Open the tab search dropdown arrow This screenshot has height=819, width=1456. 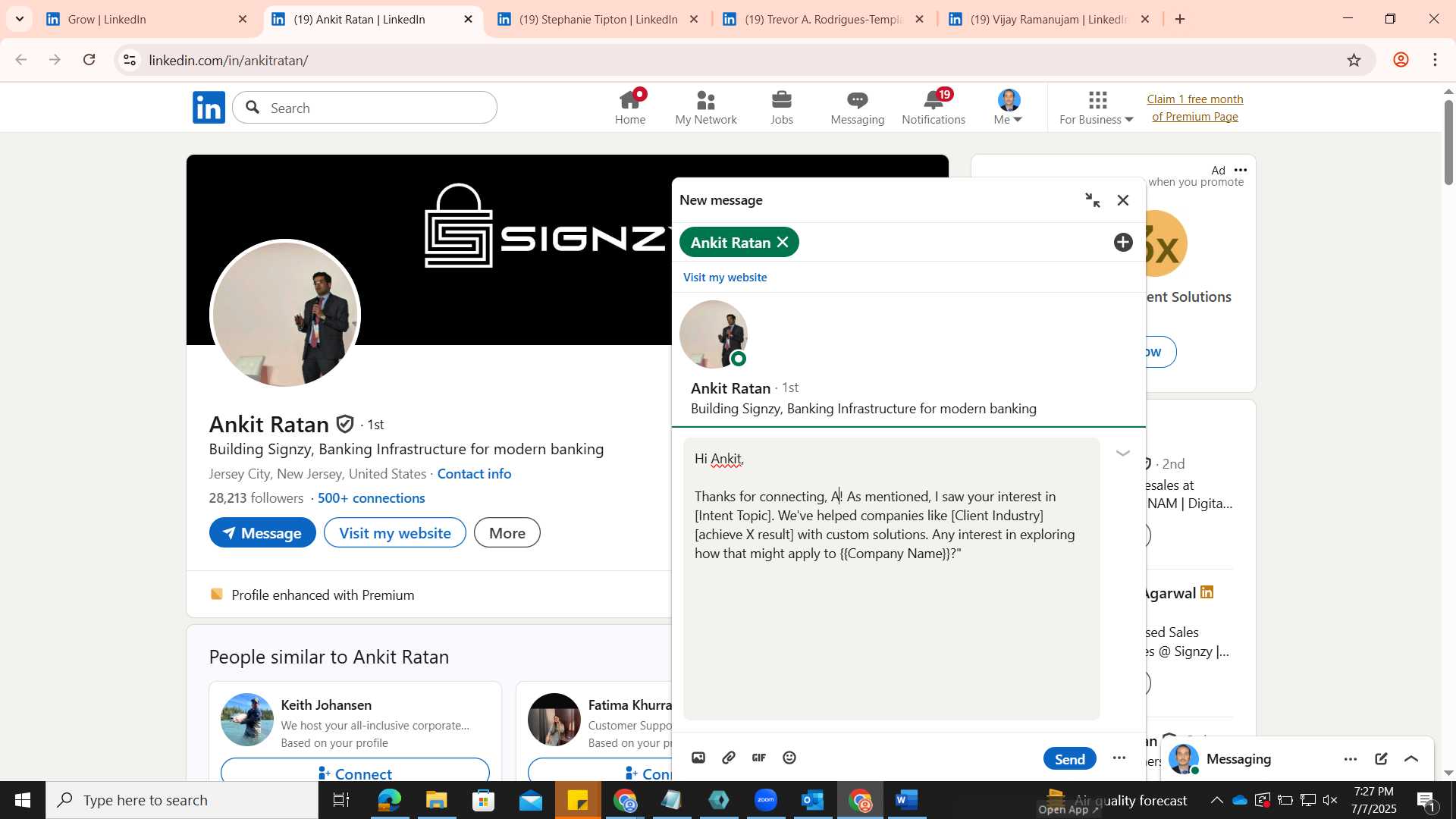click(x=20, y=19)
